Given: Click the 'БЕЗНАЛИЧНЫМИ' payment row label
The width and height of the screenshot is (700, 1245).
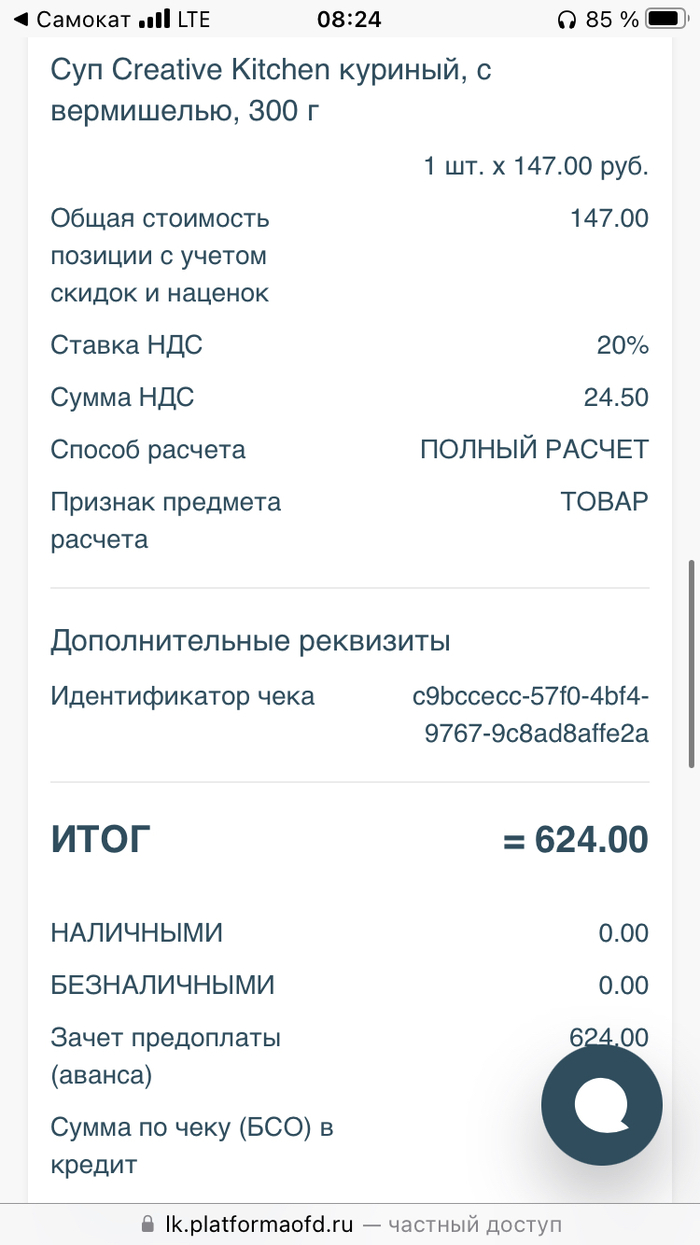Looking at the screenshot, I should point(162,985).
